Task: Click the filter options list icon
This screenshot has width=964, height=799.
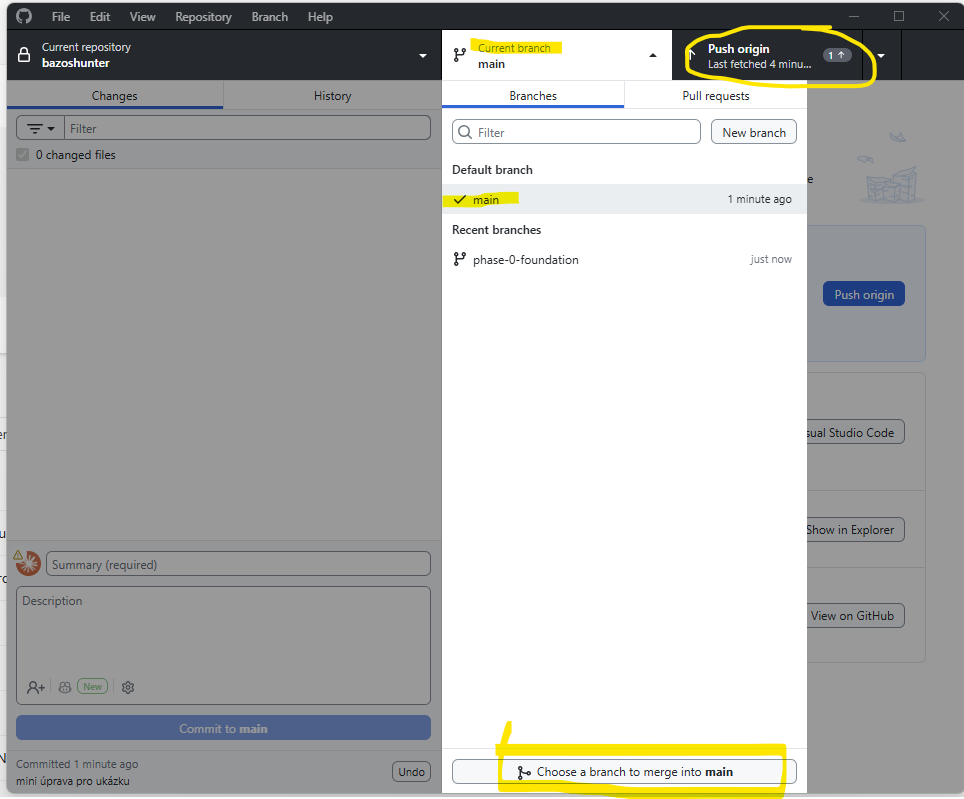Action: (x=41, y=128)
